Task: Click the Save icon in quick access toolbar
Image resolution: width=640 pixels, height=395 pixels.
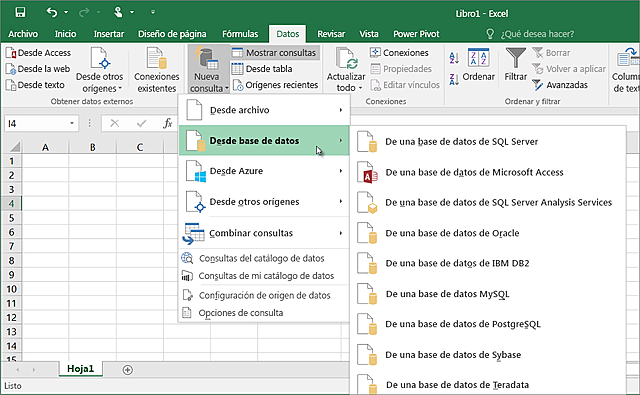Action: pyautogui.click(x=20, y=12)
